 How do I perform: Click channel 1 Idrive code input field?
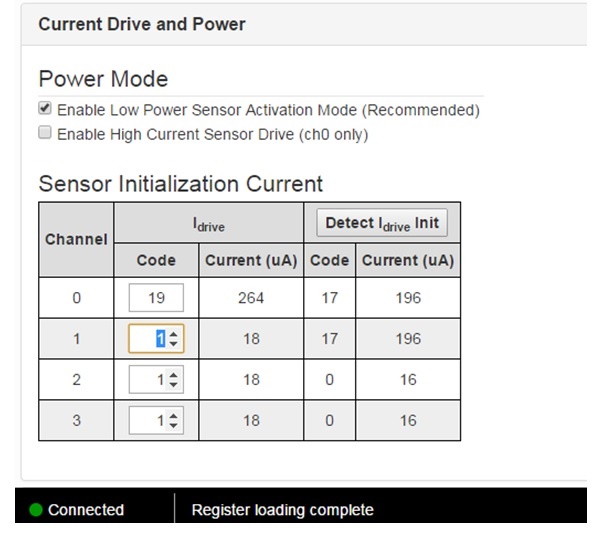point(150,339)
